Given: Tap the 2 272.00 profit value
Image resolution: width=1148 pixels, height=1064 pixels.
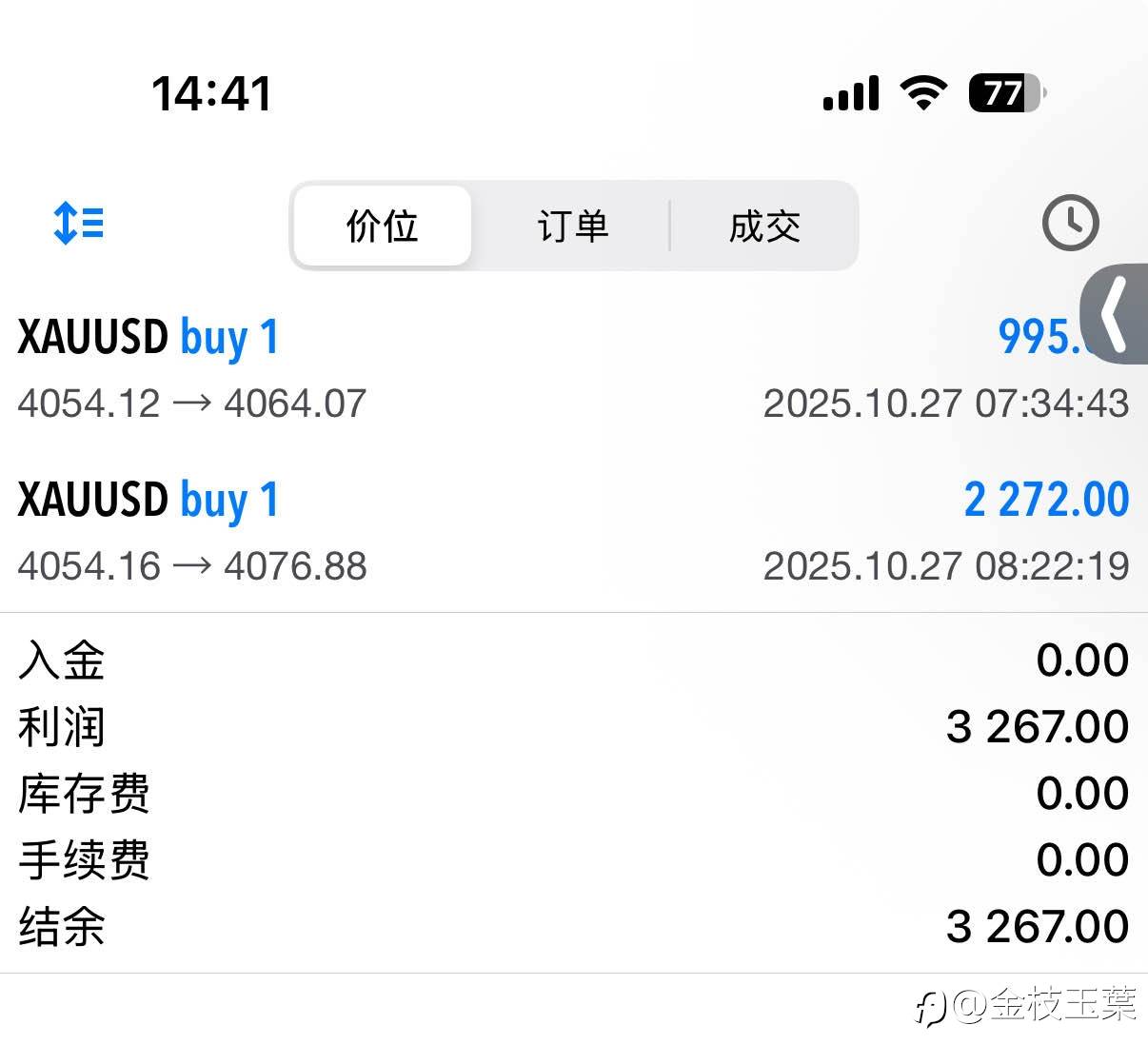Looking at the screenshot, I should 1046,501.
